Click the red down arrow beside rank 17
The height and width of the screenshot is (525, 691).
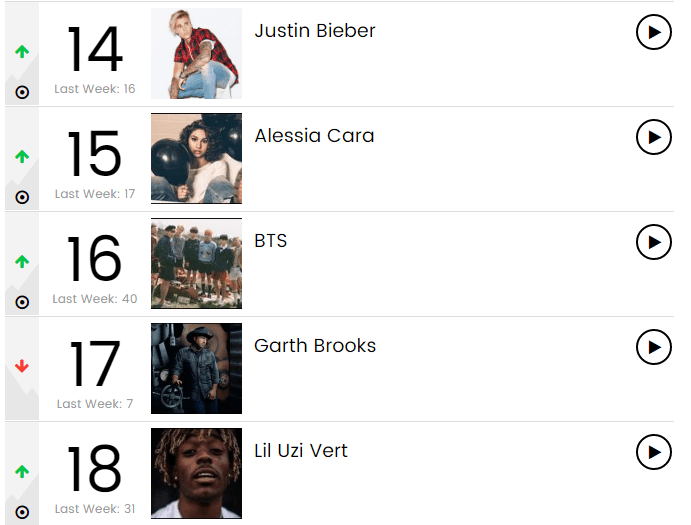22,367
